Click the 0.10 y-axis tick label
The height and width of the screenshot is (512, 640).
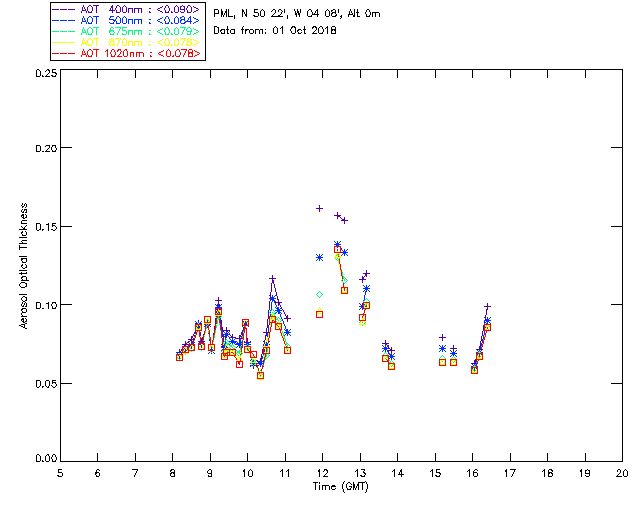tap(46, 305)
